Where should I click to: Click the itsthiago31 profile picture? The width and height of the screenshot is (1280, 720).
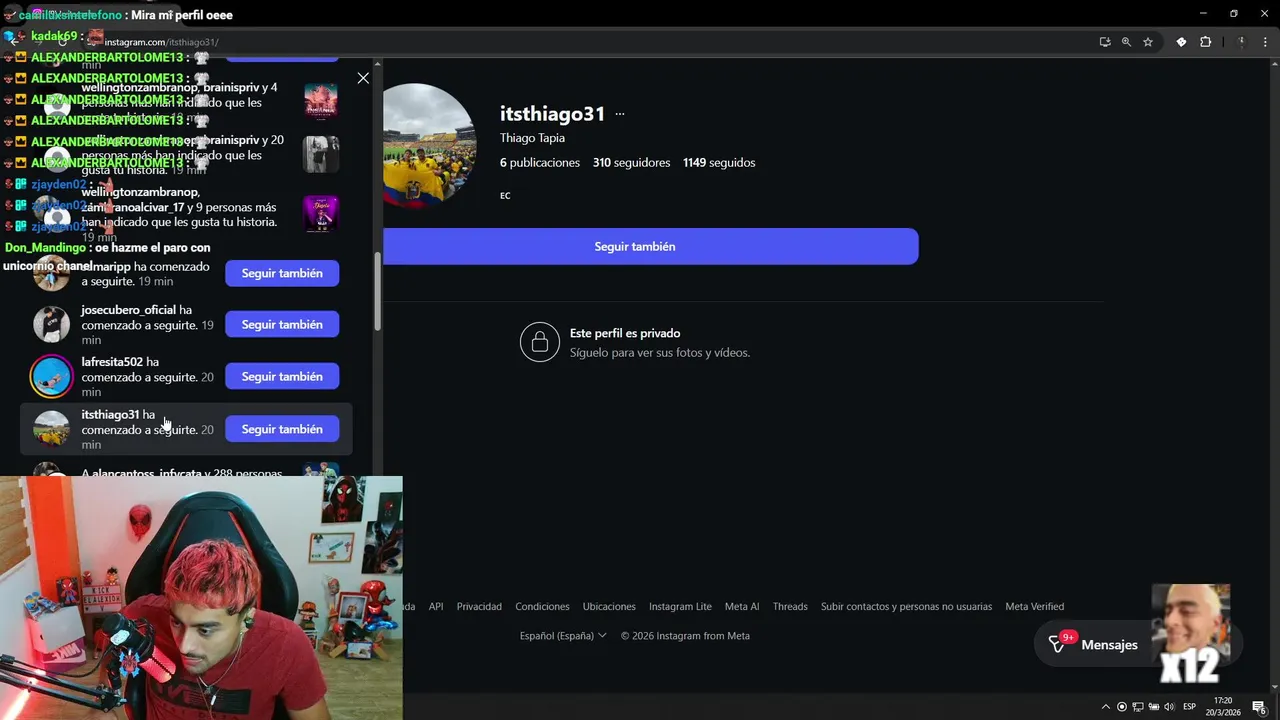[x=429, y=145]
